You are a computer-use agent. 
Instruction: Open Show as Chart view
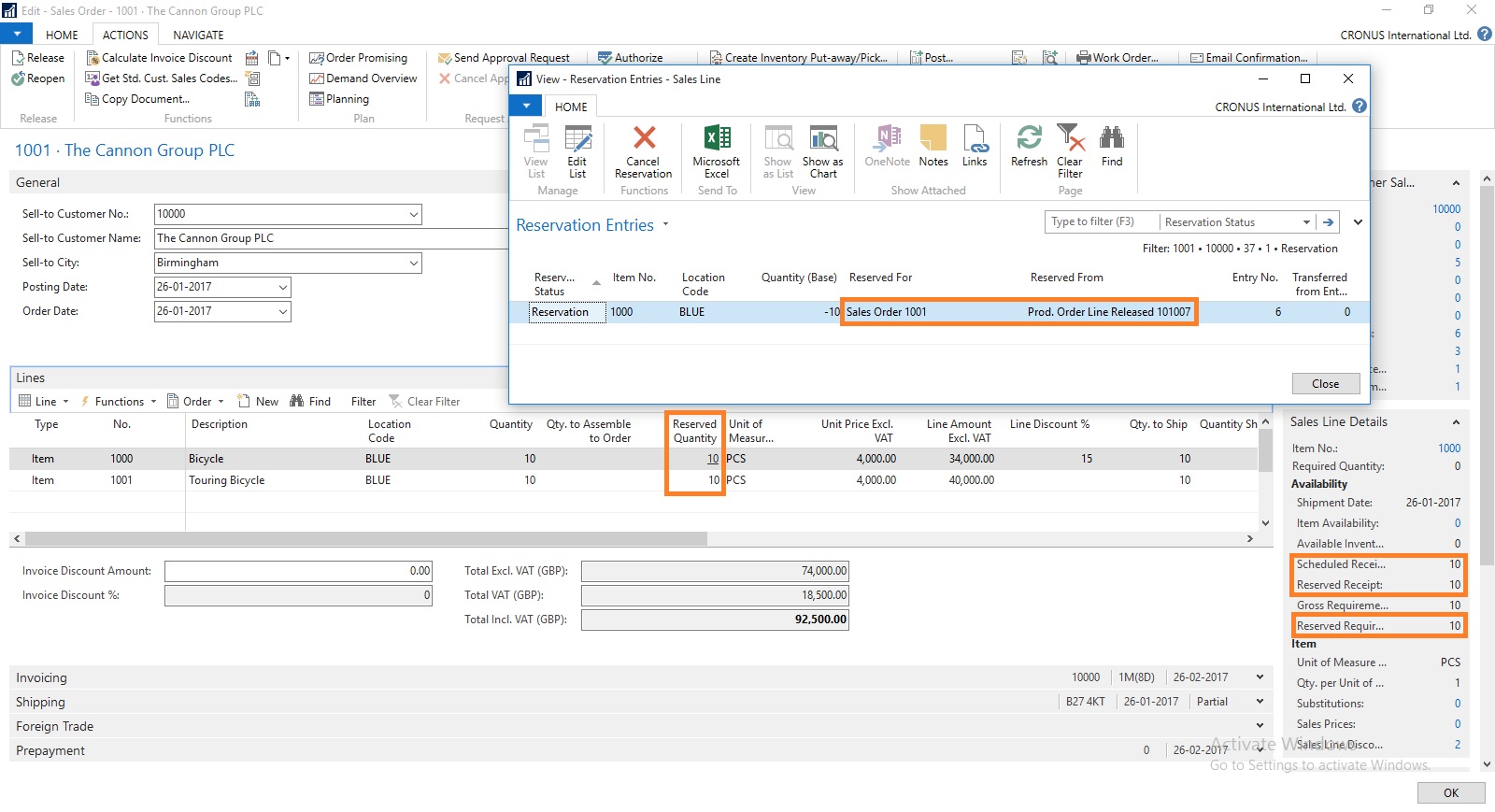tap(822, 139)
